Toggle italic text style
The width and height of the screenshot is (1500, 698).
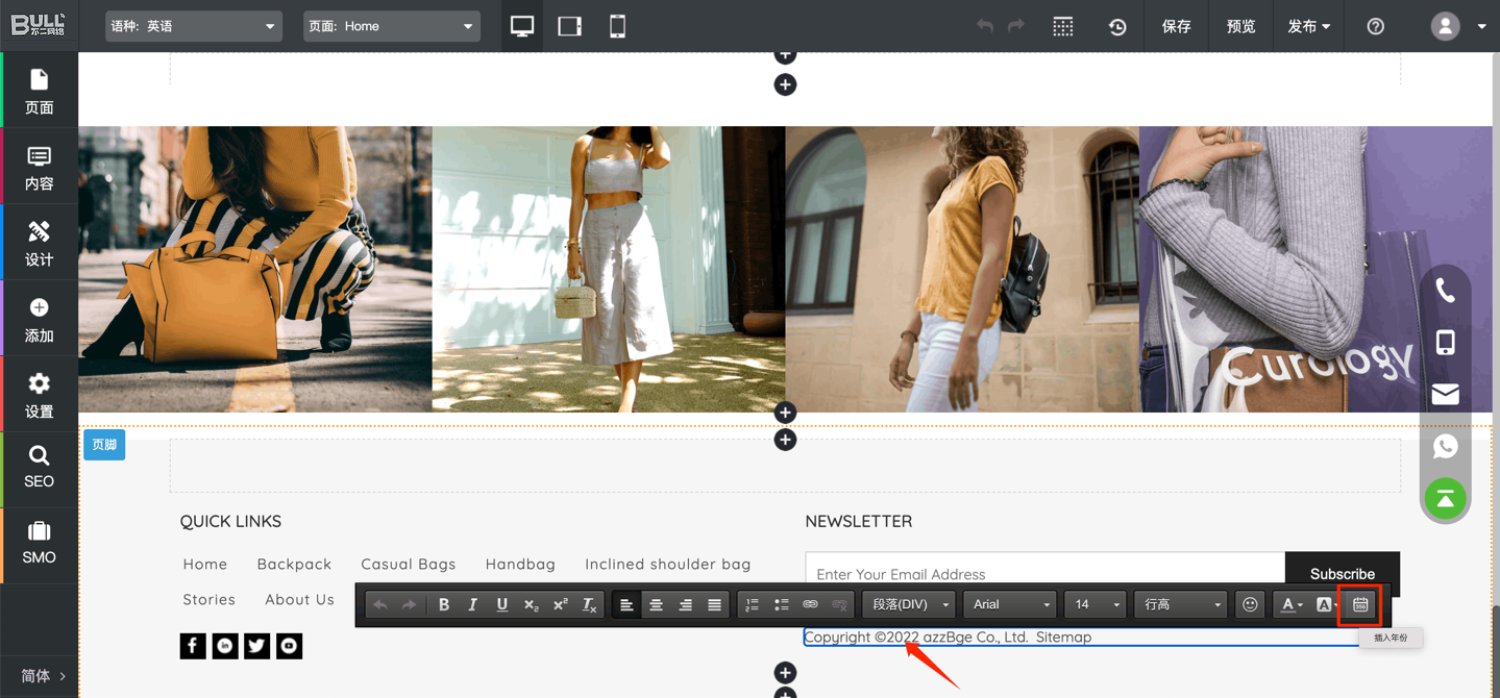pyautogui.click(x=473, y=605)
